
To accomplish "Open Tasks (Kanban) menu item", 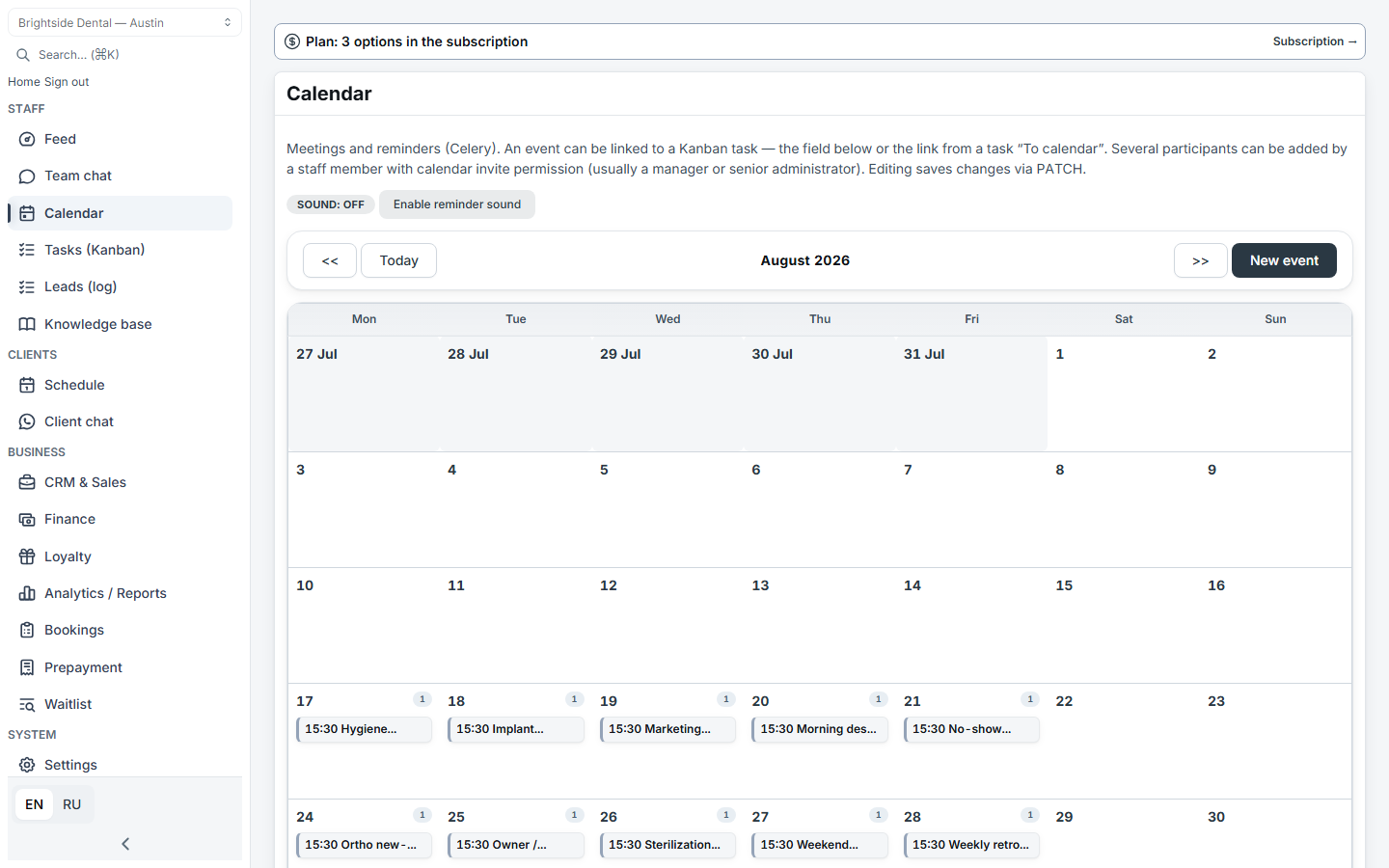I will 120,250.
